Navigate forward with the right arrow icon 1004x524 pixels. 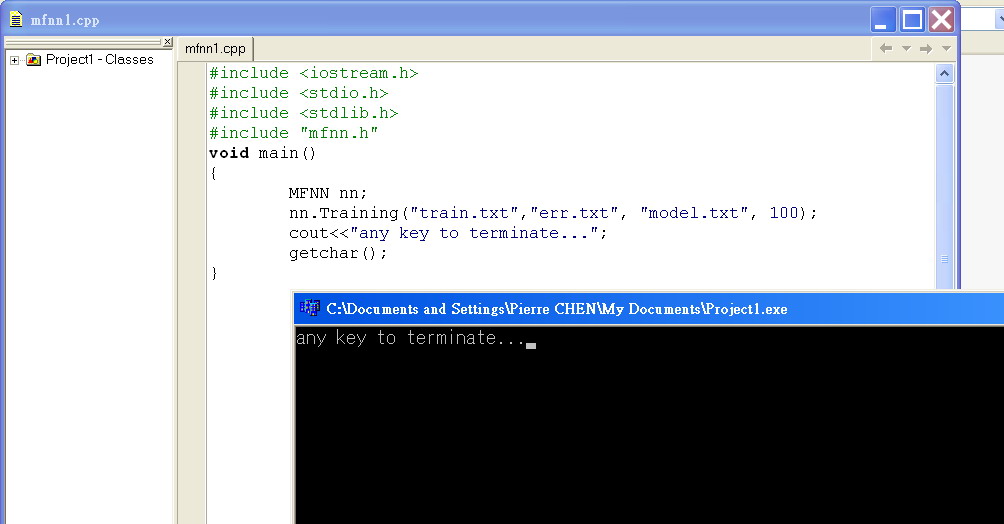click(926, 48)
